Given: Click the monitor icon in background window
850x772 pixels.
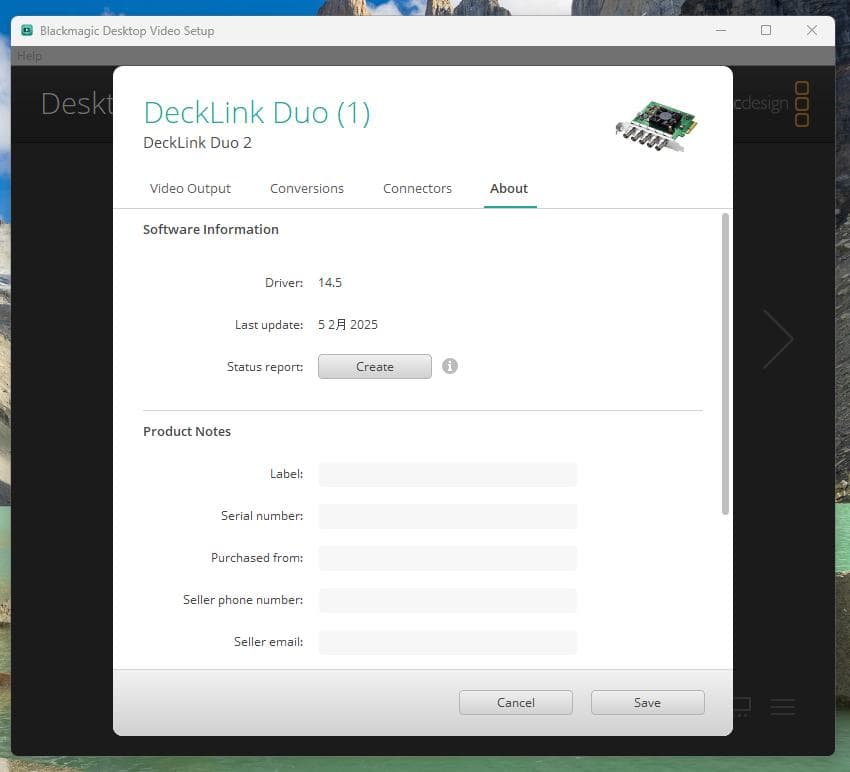Looking at the screenshot, I should (x=742, y=707).
